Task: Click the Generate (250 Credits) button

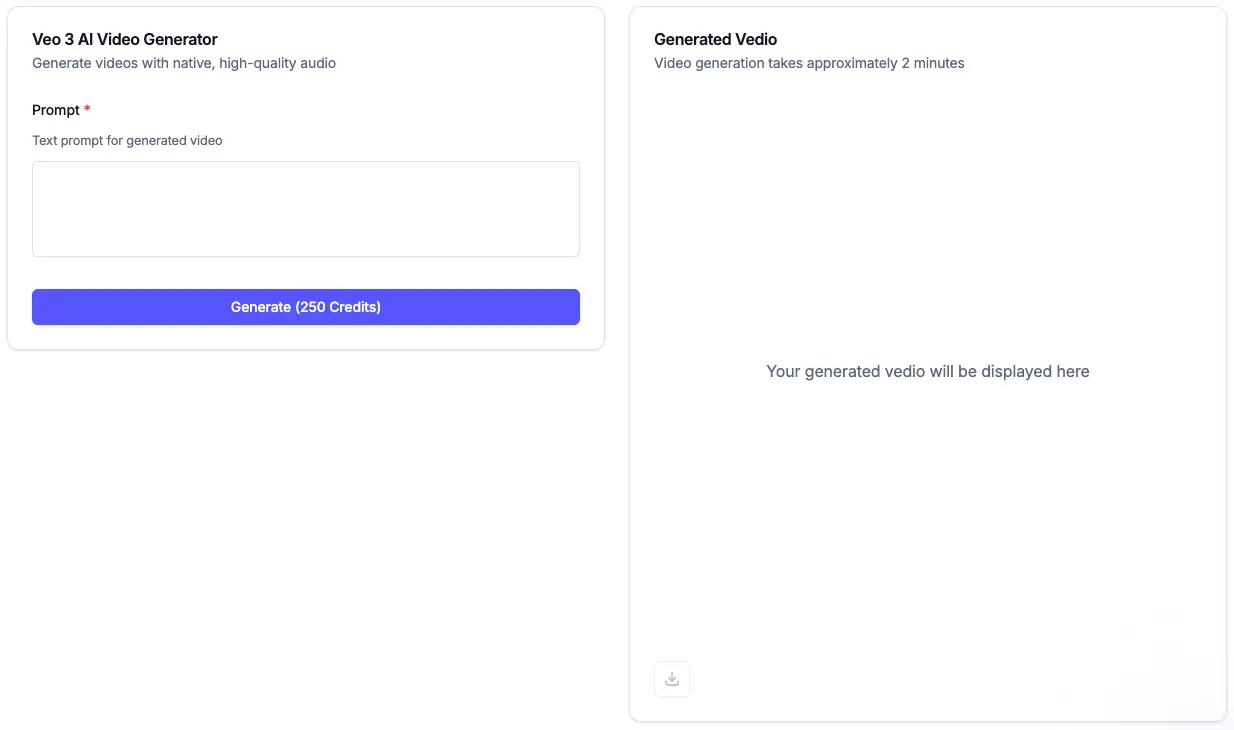Action: click(306, 307)
